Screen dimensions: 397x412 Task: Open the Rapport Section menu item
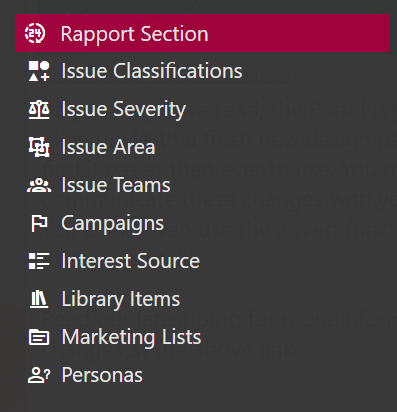[x=202, y=33]
